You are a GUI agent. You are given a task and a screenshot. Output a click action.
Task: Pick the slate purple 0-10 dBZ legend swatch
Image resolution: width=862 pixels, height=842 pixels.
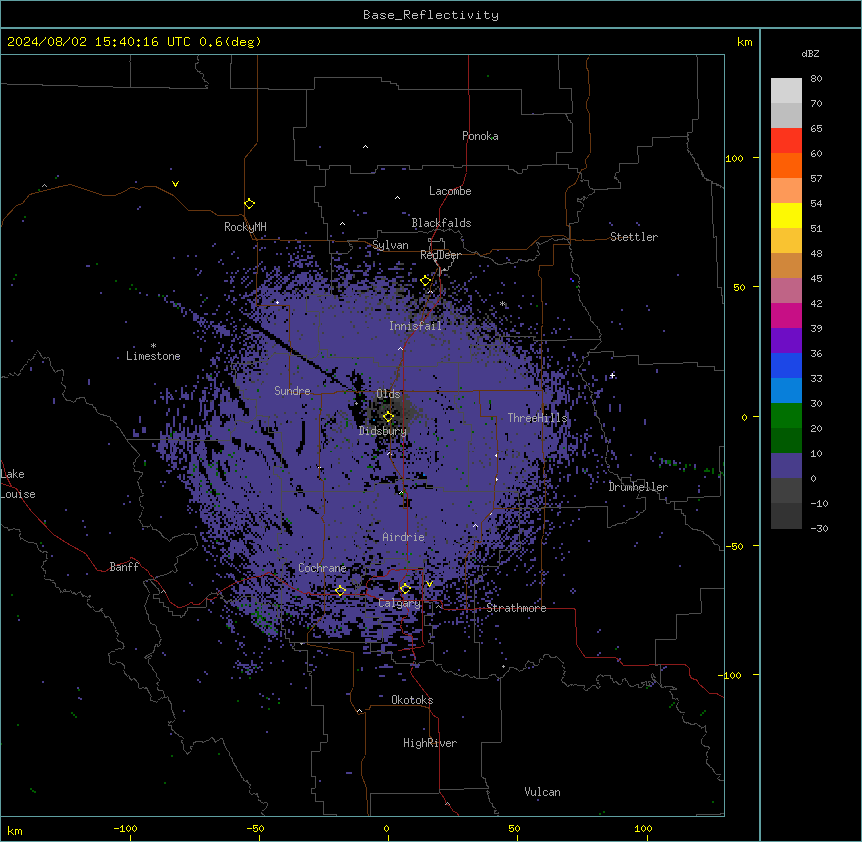tap(786, 466)
